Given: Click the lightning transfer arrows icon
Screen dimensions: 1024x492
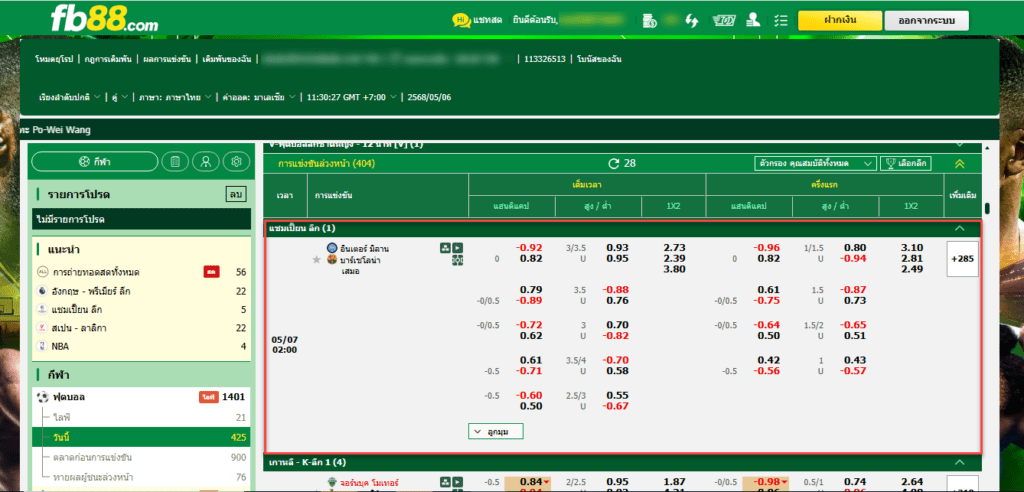Looking at the screenshot, I should click(692, 21).
